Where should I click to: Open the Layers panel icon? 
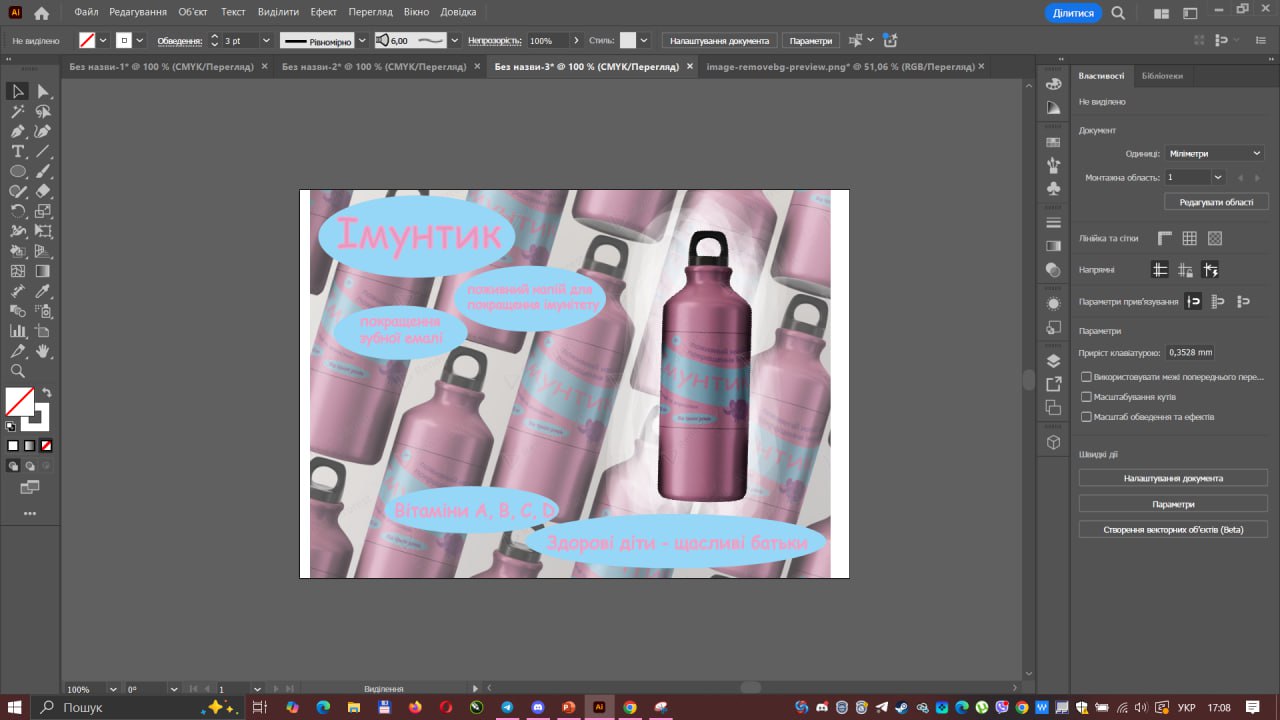point(1053,361)
